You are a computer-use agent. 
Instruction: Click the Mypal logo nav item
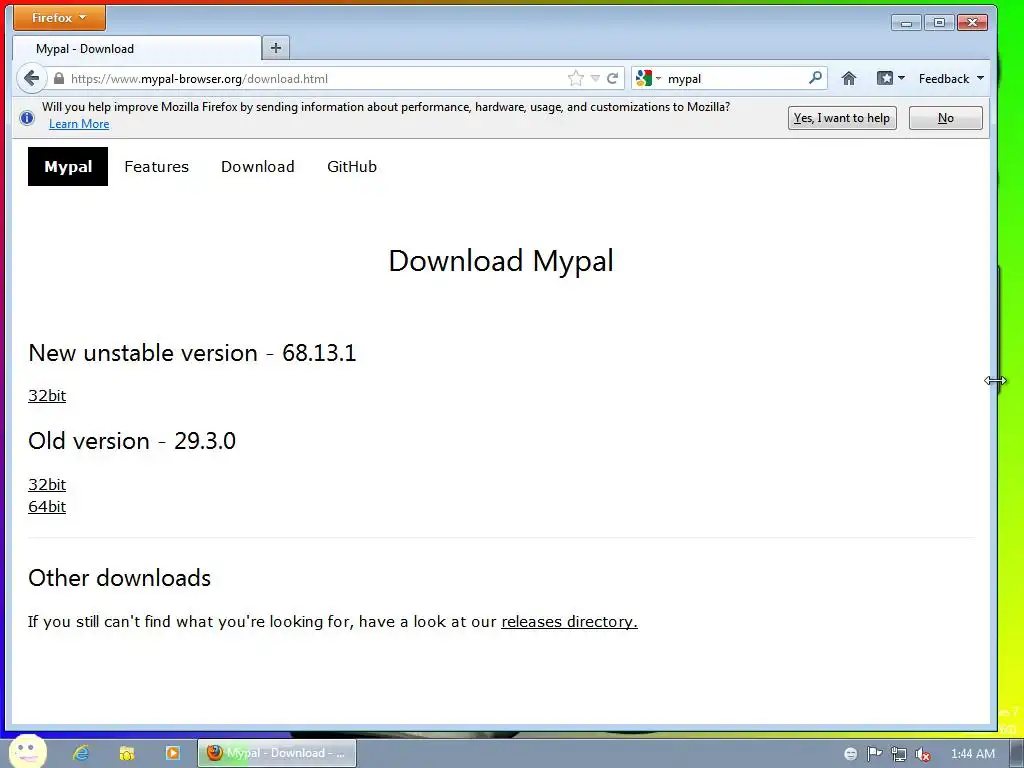(x=68, y=167)
